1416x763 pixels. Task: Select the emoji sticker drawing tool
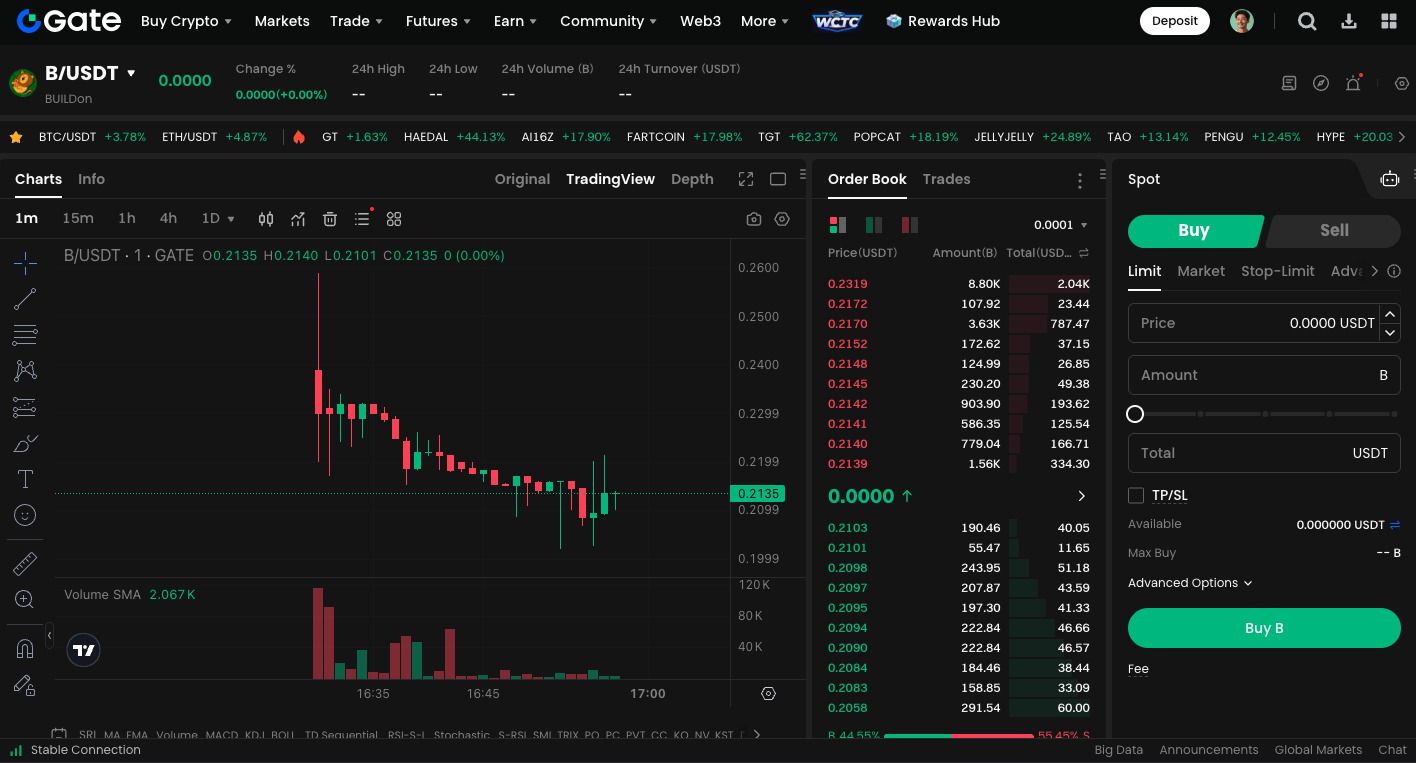24,515
